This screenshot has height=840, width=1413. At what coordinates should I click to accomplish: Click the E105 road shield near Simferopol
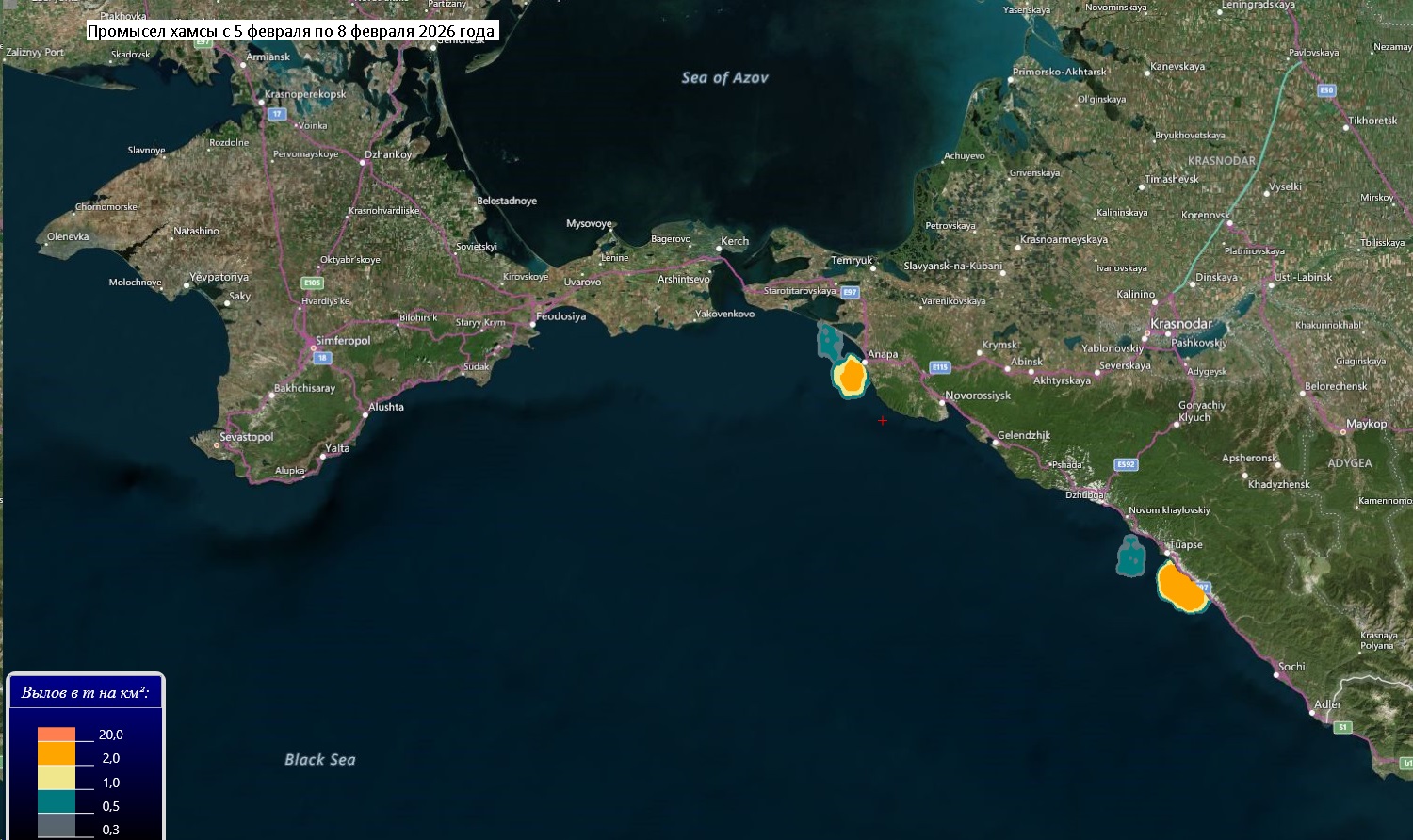pos(312,283)
